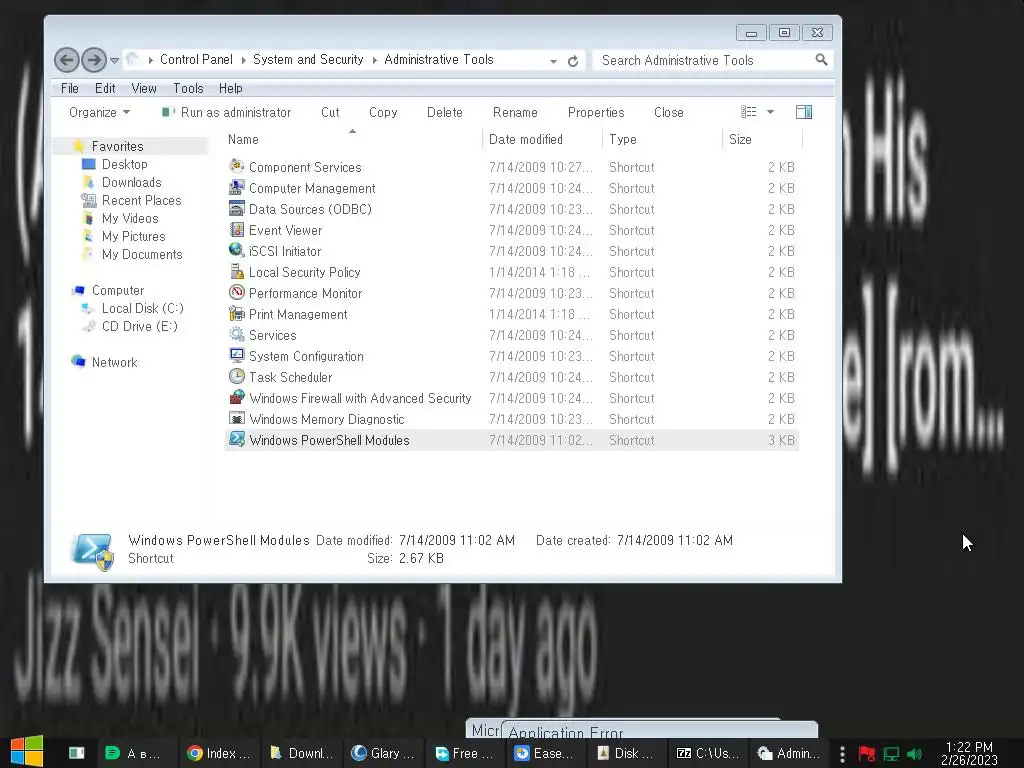Open Services gear icon
Viewport: 1024px width, 768px height.
click(236, 335)
